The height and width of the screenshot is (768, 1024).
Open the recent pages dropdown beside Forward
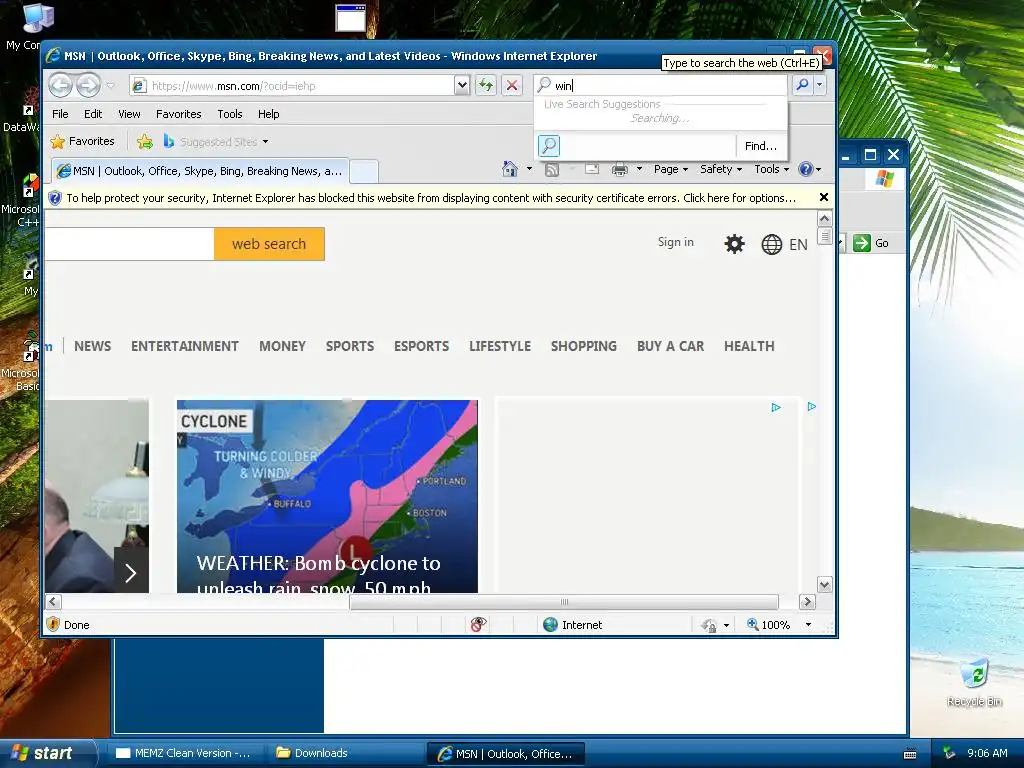[x=110, y=86]
